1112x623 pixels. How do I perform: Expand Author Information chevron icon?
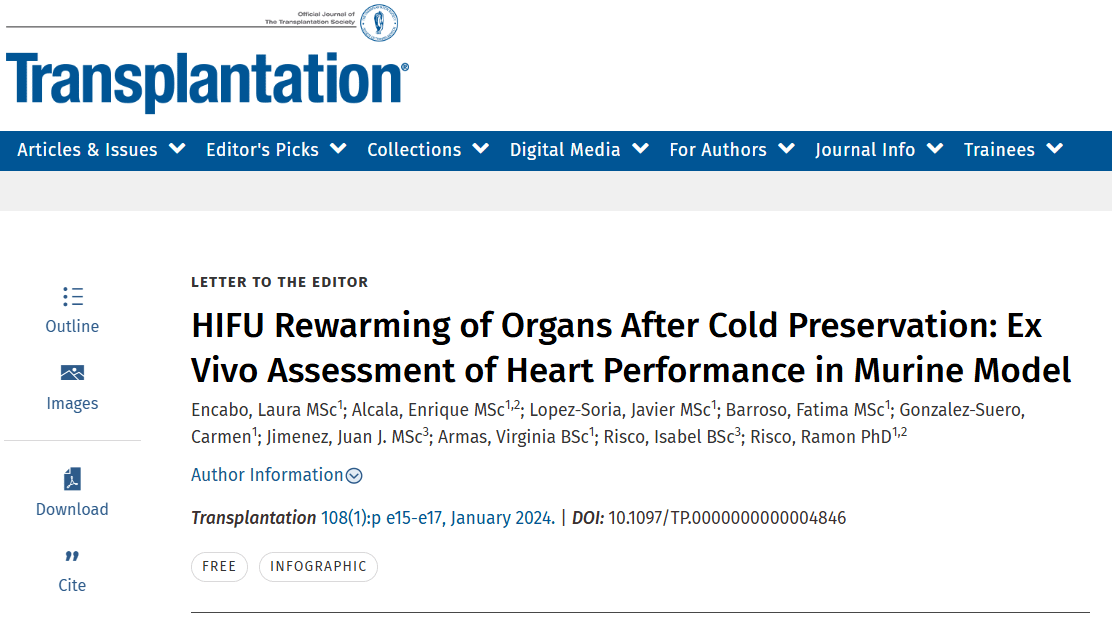click(354, 476)
